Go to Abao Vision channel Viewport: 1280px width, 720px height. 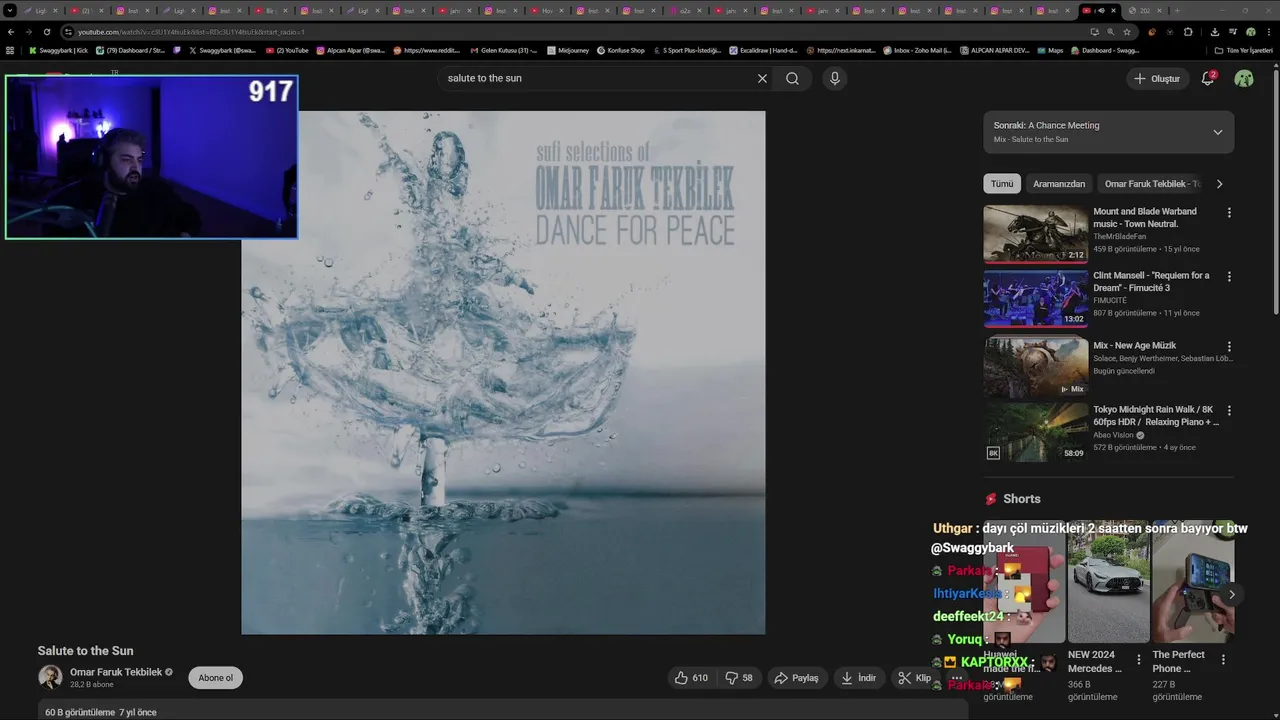1113,435
